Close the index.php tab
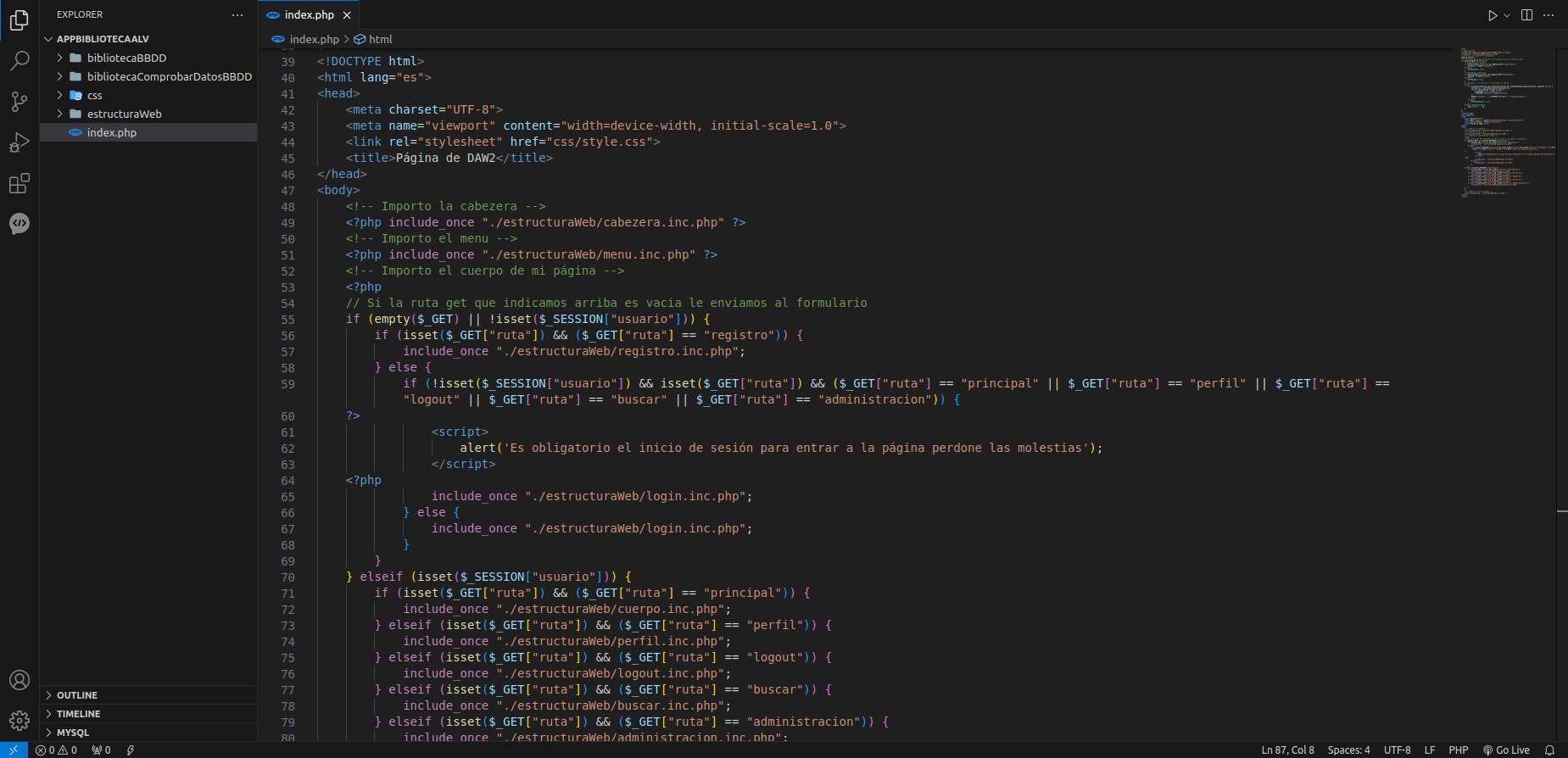This screenshot has height=758, width=1568. [x=347, y=15]
